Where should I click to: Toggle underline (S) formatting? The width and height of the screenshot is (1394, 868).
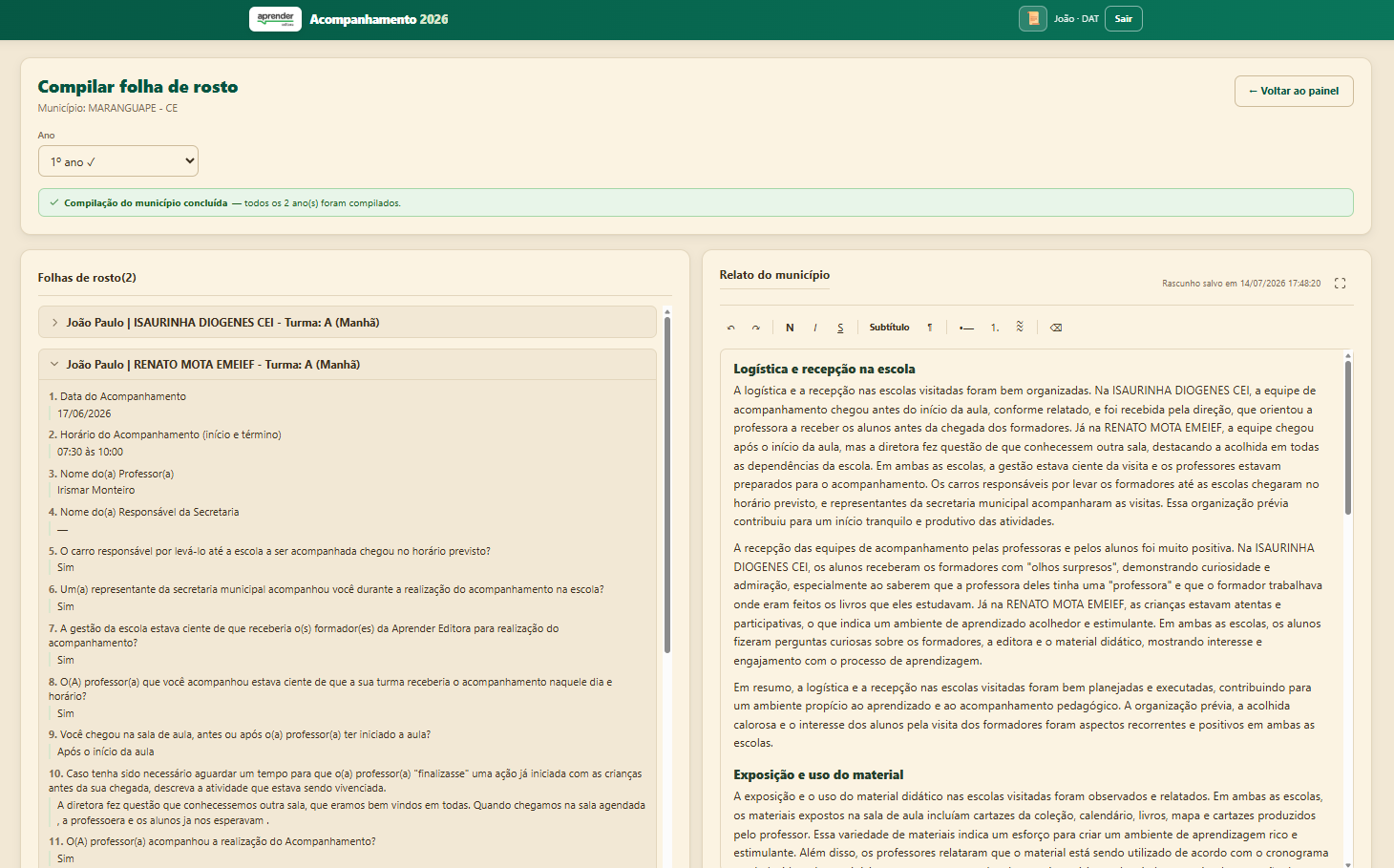click(x=840, y=328)
